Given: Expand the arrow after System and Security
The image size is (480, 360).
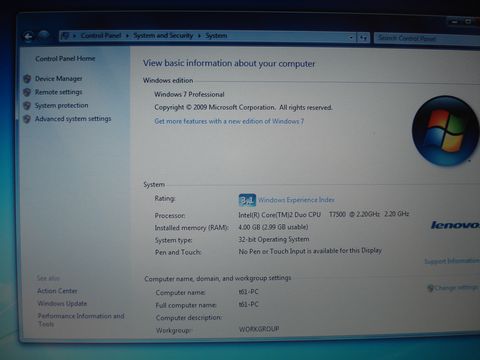Looking at the screenshot, I should pos(199,35).
